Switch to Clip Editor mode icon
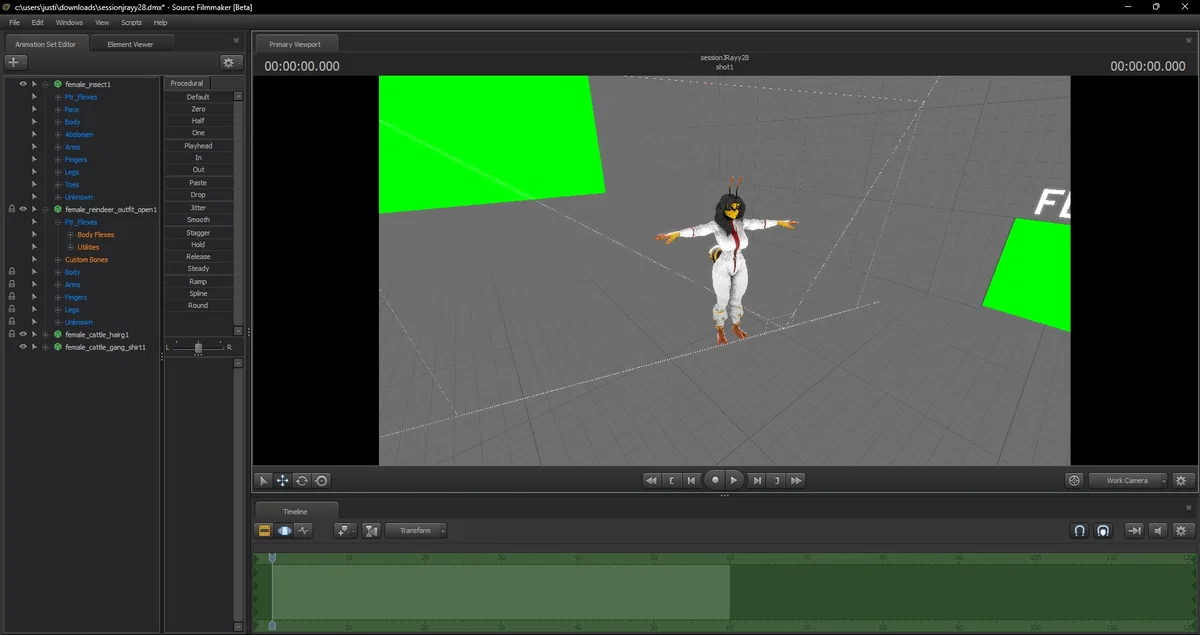This screenshot has height=635, width=1200. (x=265, y=531)
